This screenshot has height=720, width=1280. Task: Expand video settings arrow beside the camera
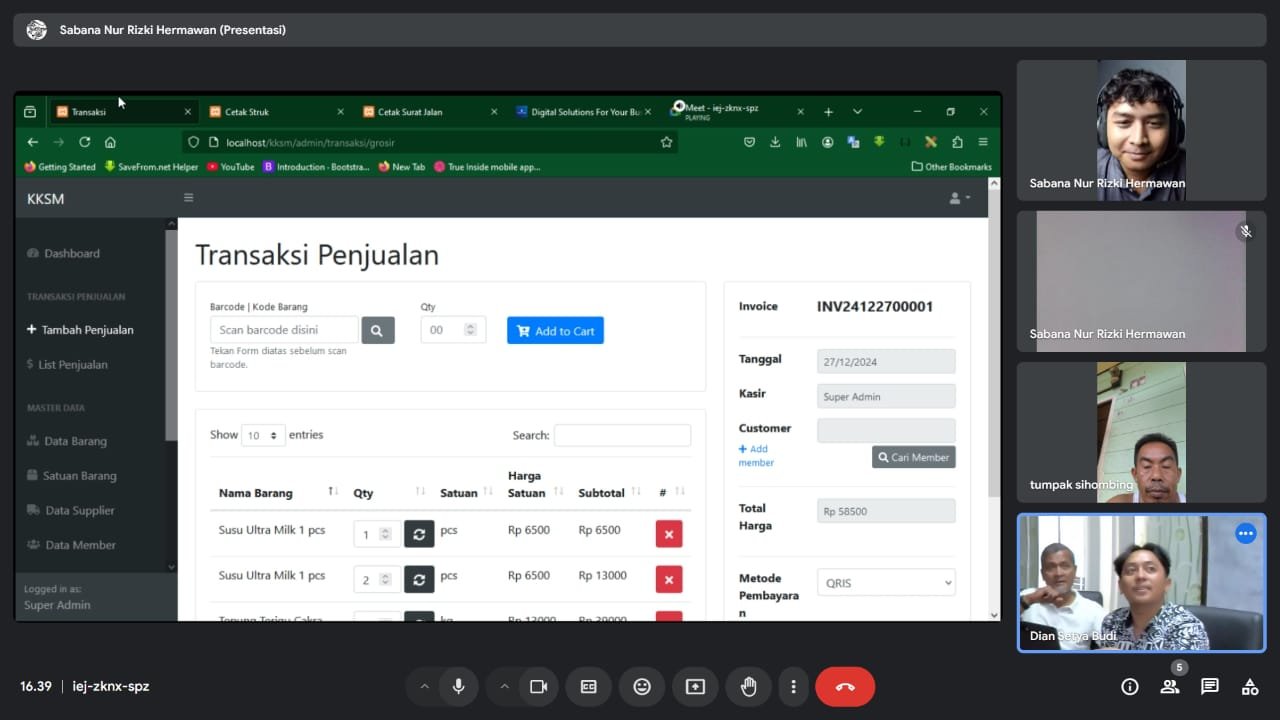tap(504, 687)
